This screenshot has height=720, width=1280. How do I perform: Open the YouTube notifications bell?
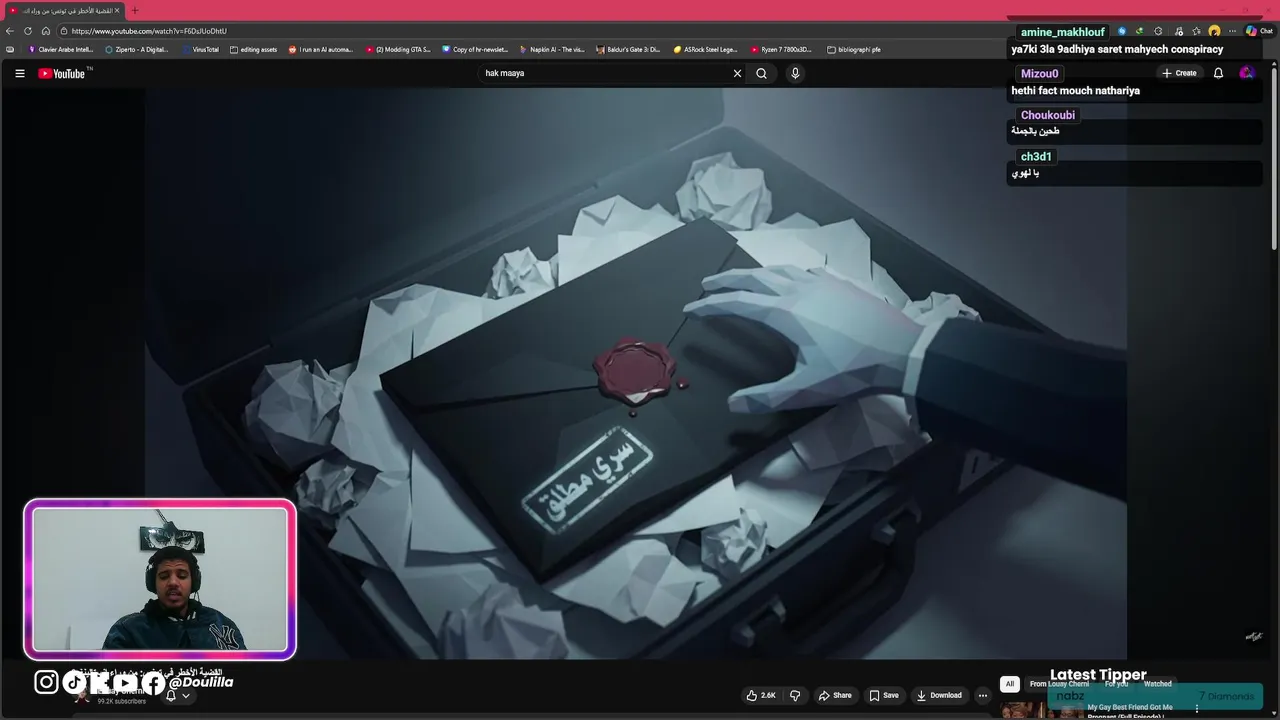1218,73
